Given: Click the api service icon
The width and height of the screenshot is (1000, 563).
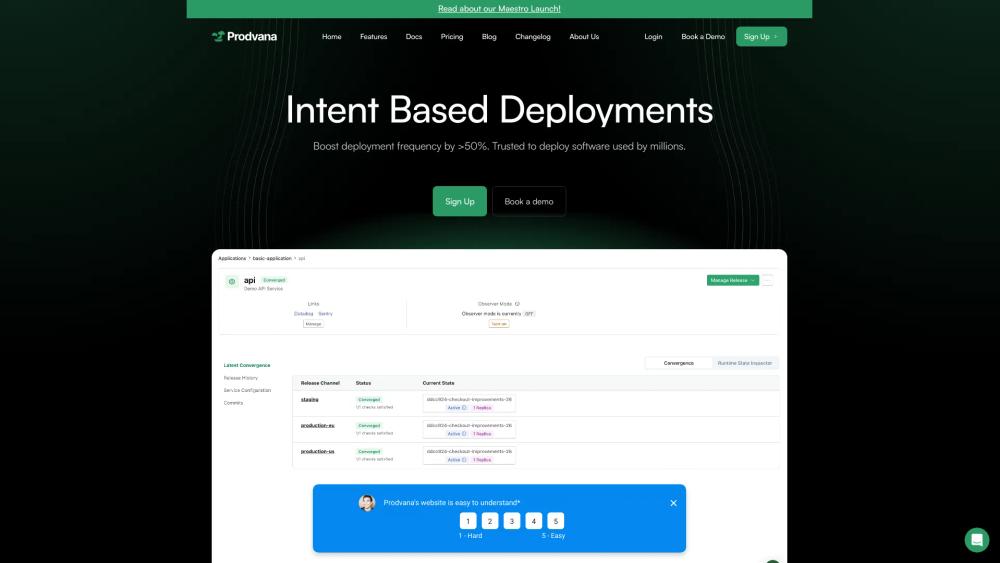Looking at the screenshot, I should [232, 281].
